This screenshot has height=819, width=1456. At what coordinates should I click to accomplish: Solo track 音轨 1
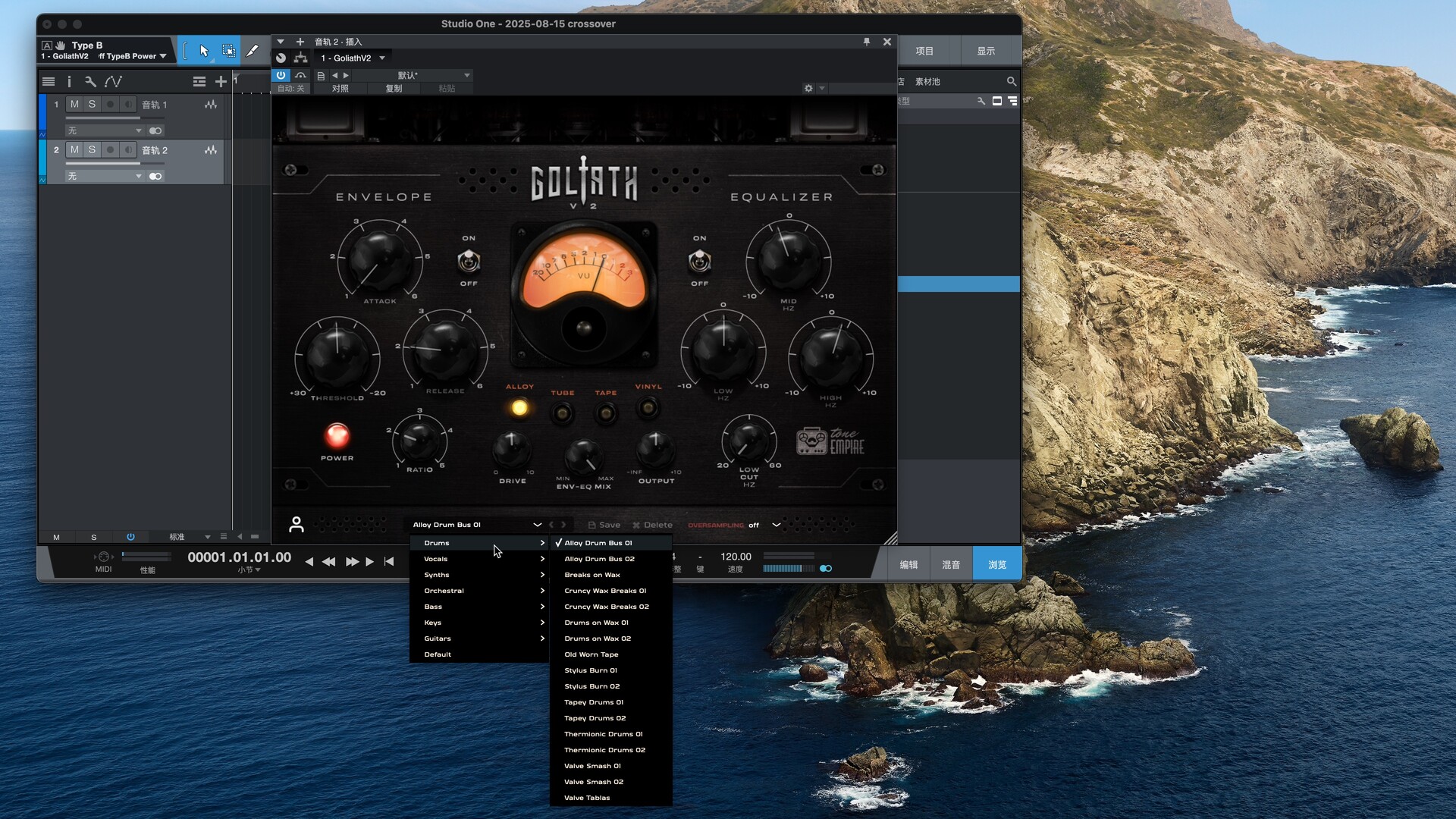click(x=92, y=105)
